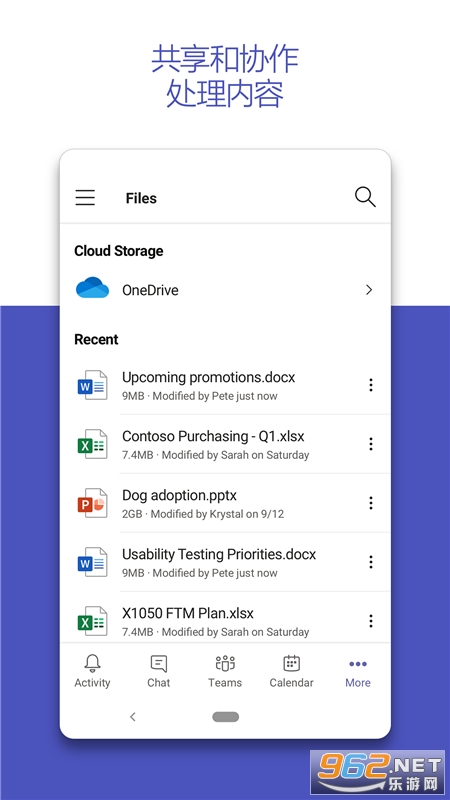
Task: Open options for Upcoming promotions.docx
Action: click(371, 385)
